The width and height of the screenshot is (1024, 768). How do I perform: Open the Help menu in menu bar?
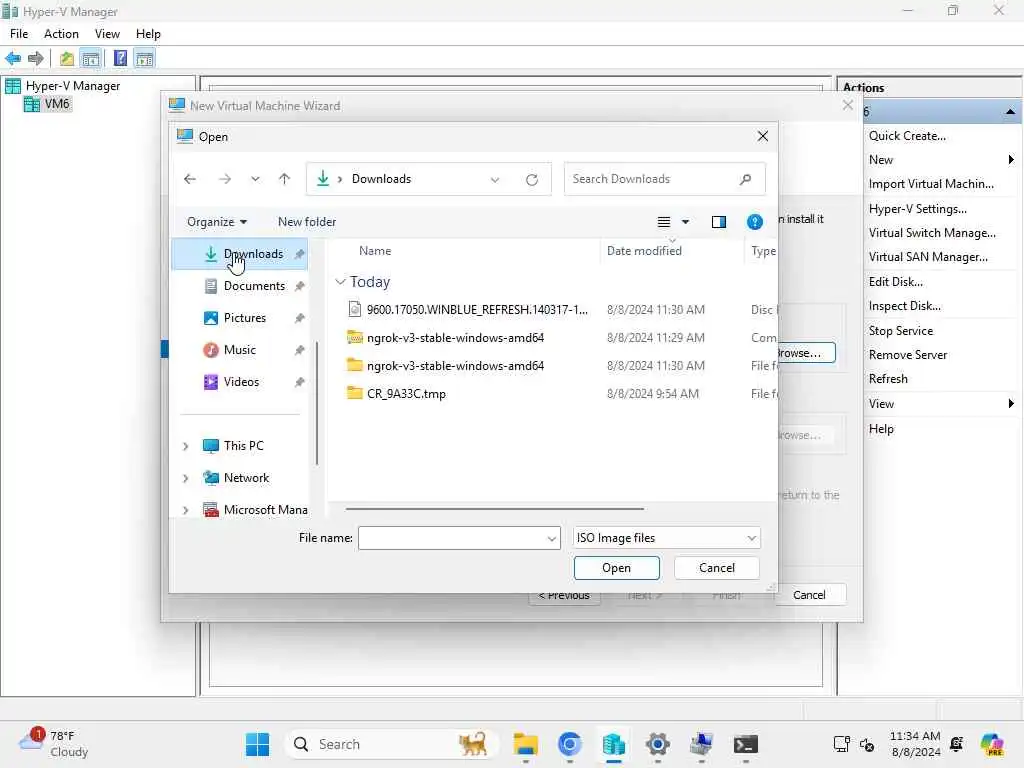(148, 34)
